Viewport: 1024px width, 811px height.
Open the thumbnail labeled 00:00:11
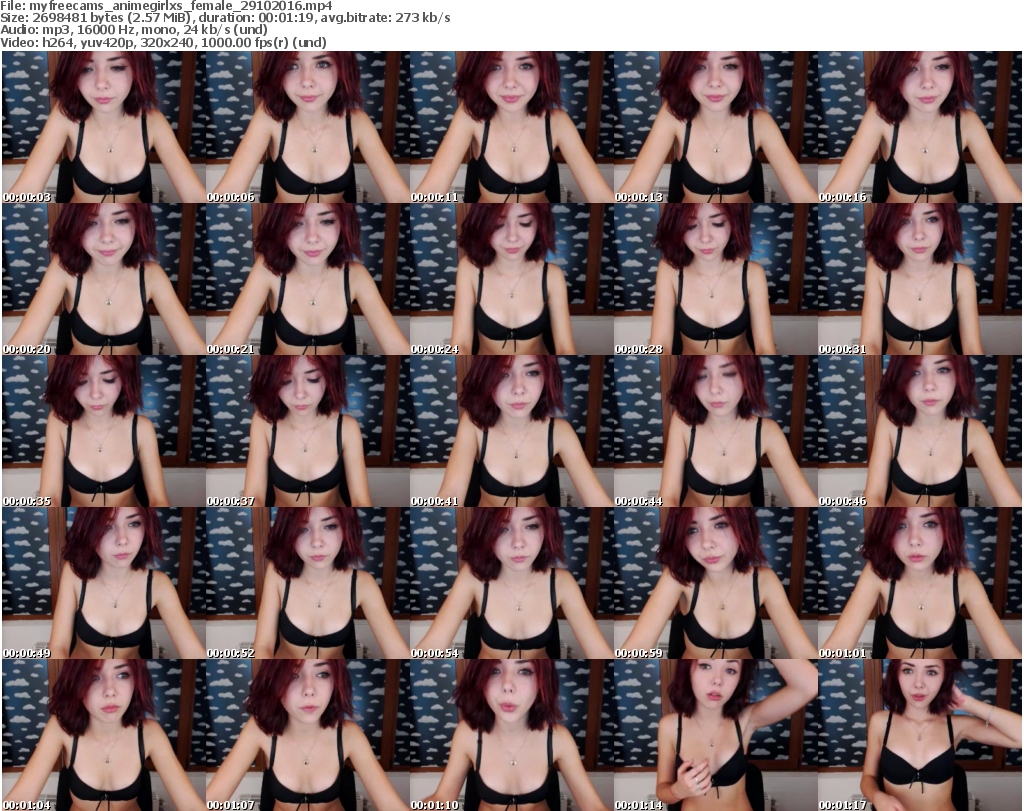pyautogui.click(x=511, y=127)
